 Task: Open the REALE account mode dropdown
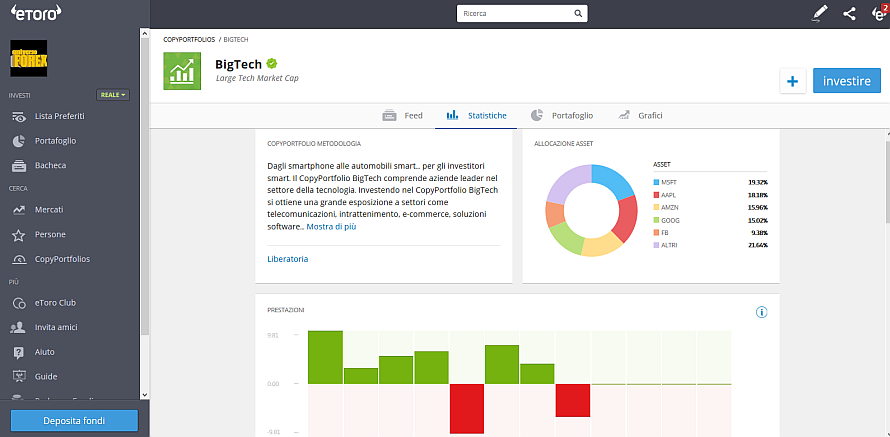click(113, 95)
